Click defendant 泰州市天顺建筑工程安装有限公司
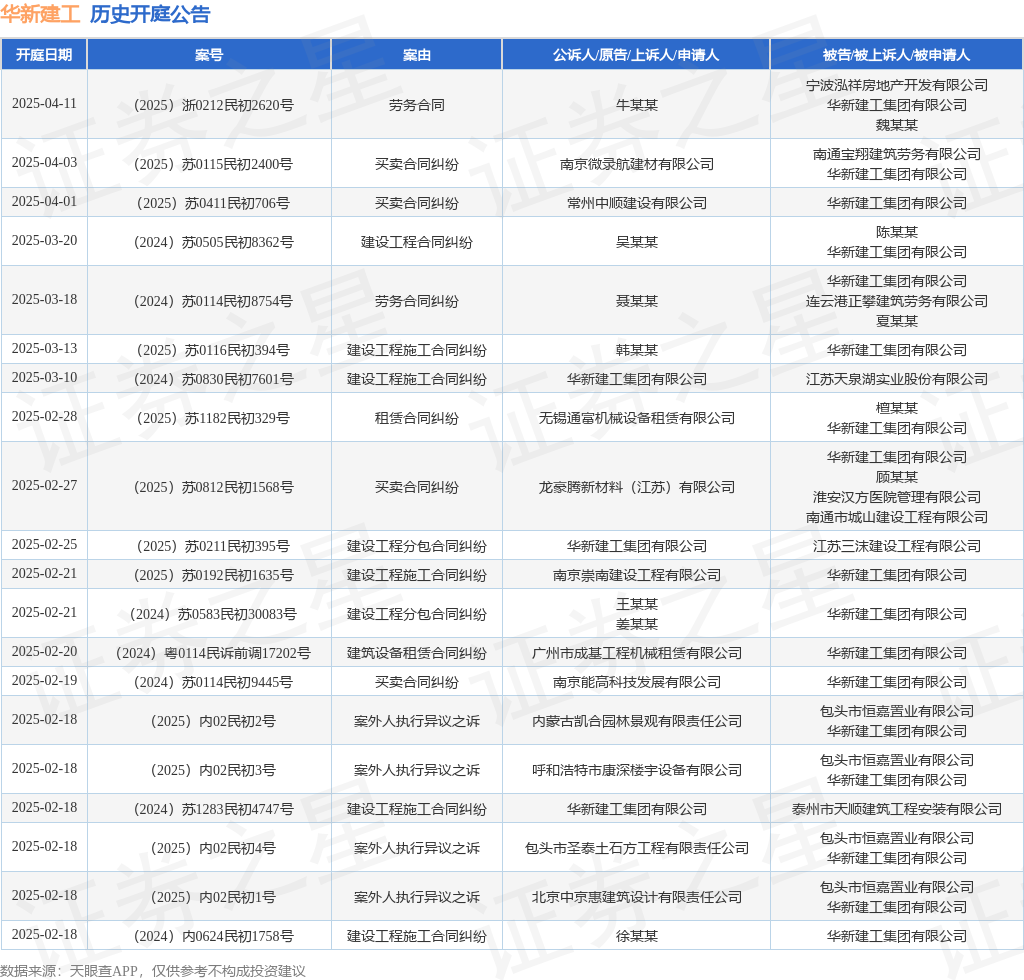This screenshot has width=1024, height=980. 897,810
